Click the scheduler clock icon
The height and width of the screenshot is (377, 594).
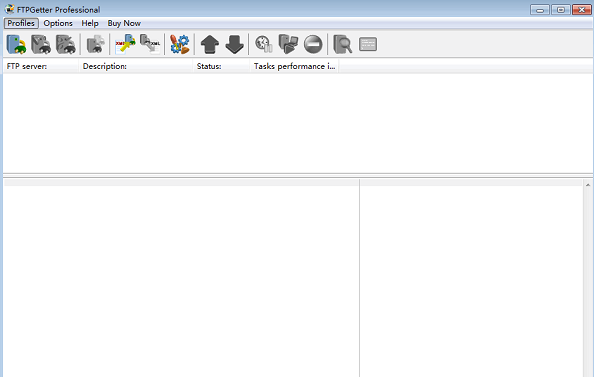(x=264, y=44)
